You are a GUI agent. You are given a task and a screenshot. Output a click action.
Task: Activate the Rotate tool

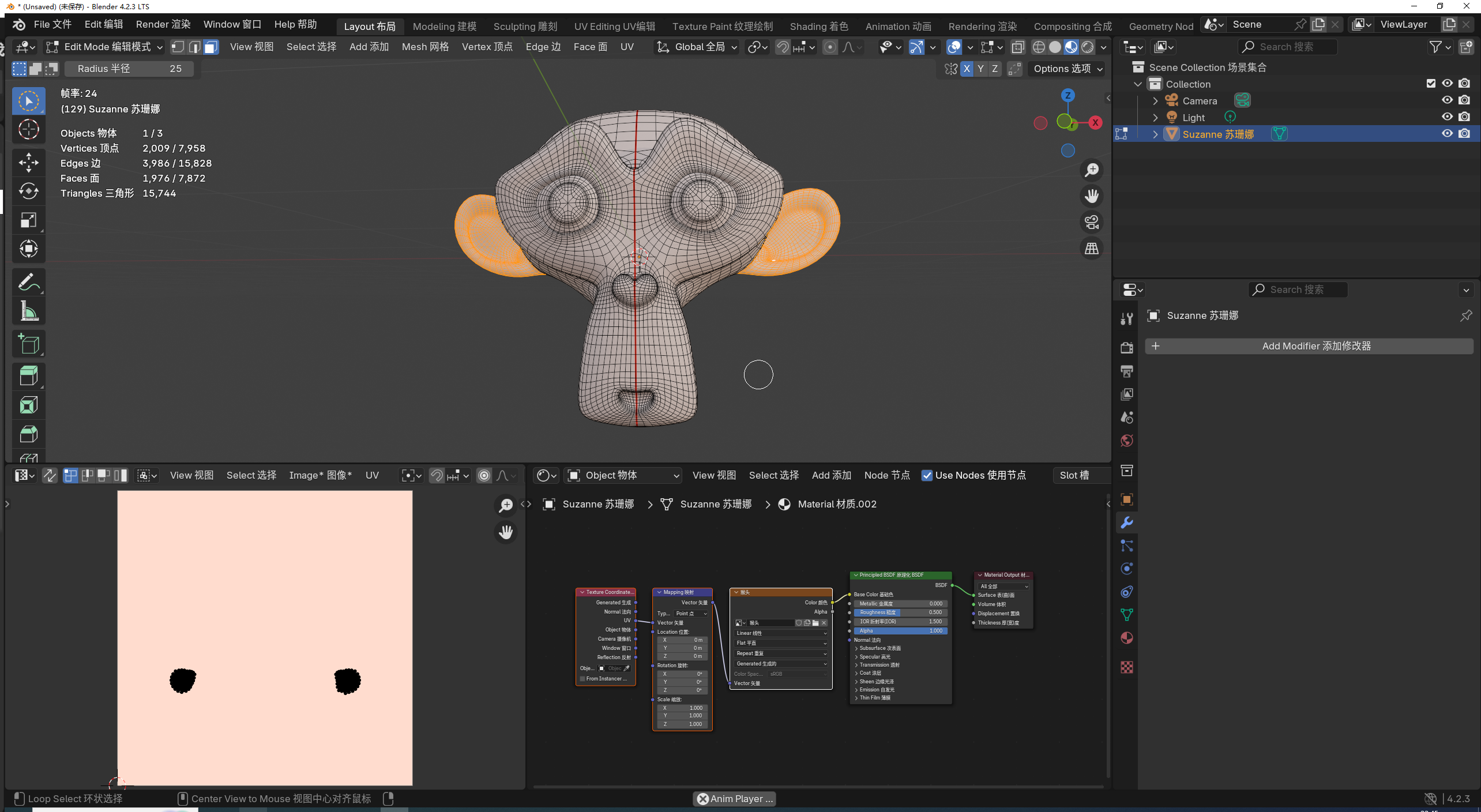pos(28,191)
